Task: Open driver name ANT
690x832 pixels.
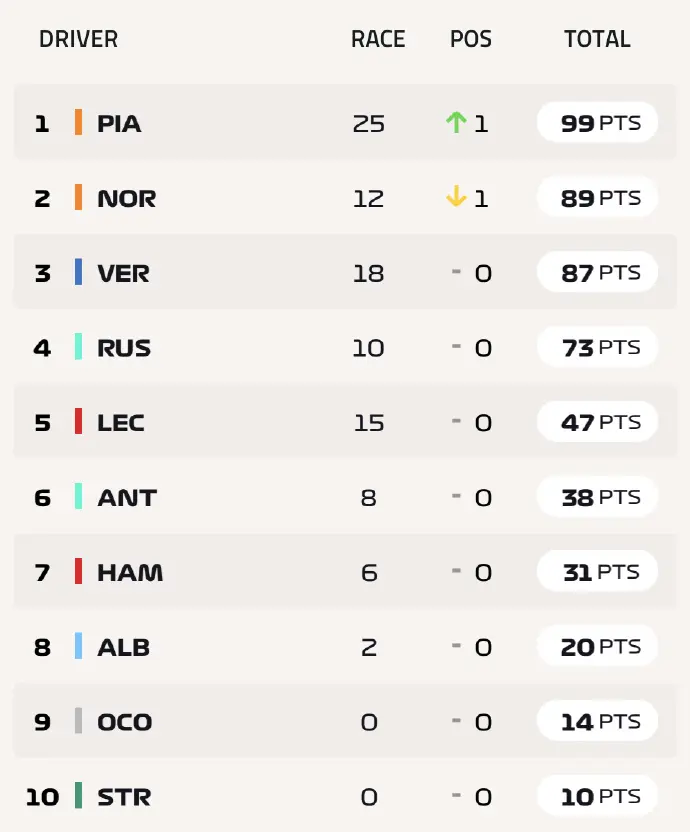Action: pyautogui.click(x=127, y=498)
